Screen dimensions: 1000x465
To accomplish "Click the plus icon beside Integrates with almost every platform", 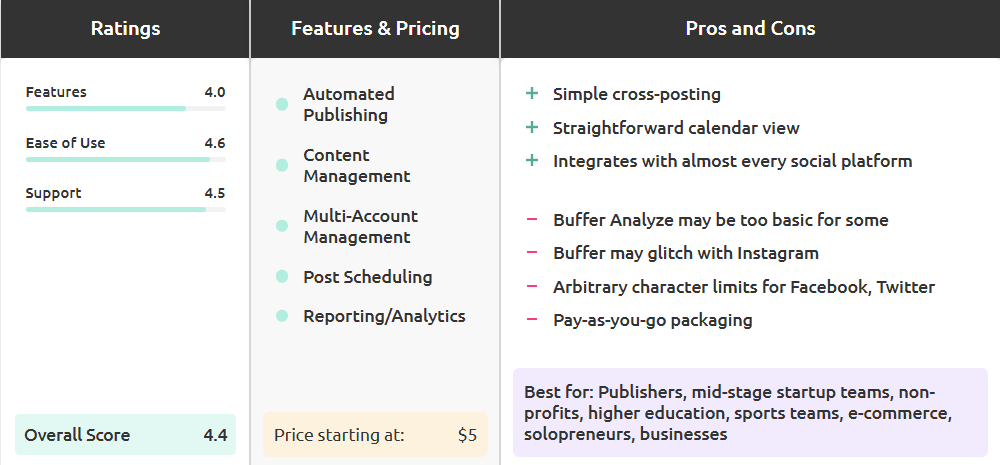I will pyautogui.click(x=532, y=161).
